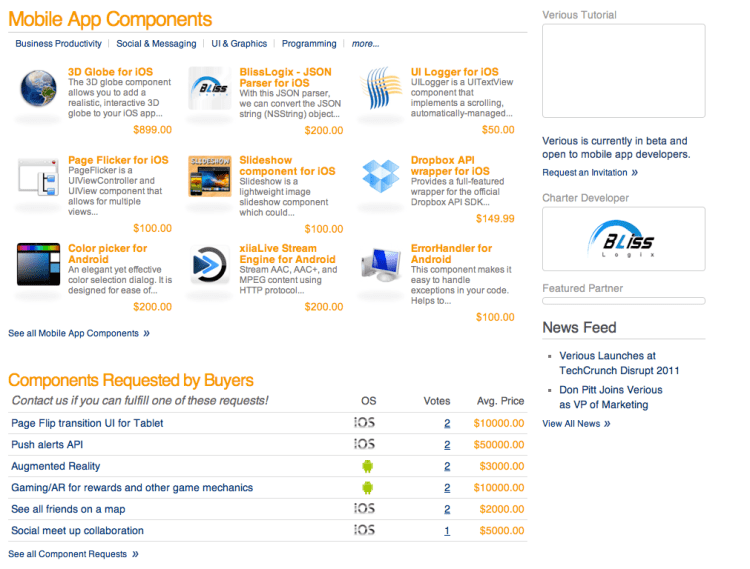Click the 'Votes' column header
The image size is (750, 569).
pos(437,401)
